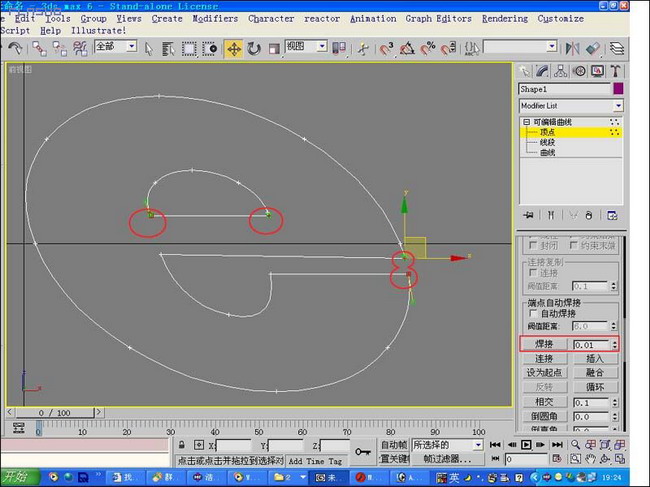650x487 pixels.
Task: Choose the Select Object arrow tool
Action: [x=149, y=49]
